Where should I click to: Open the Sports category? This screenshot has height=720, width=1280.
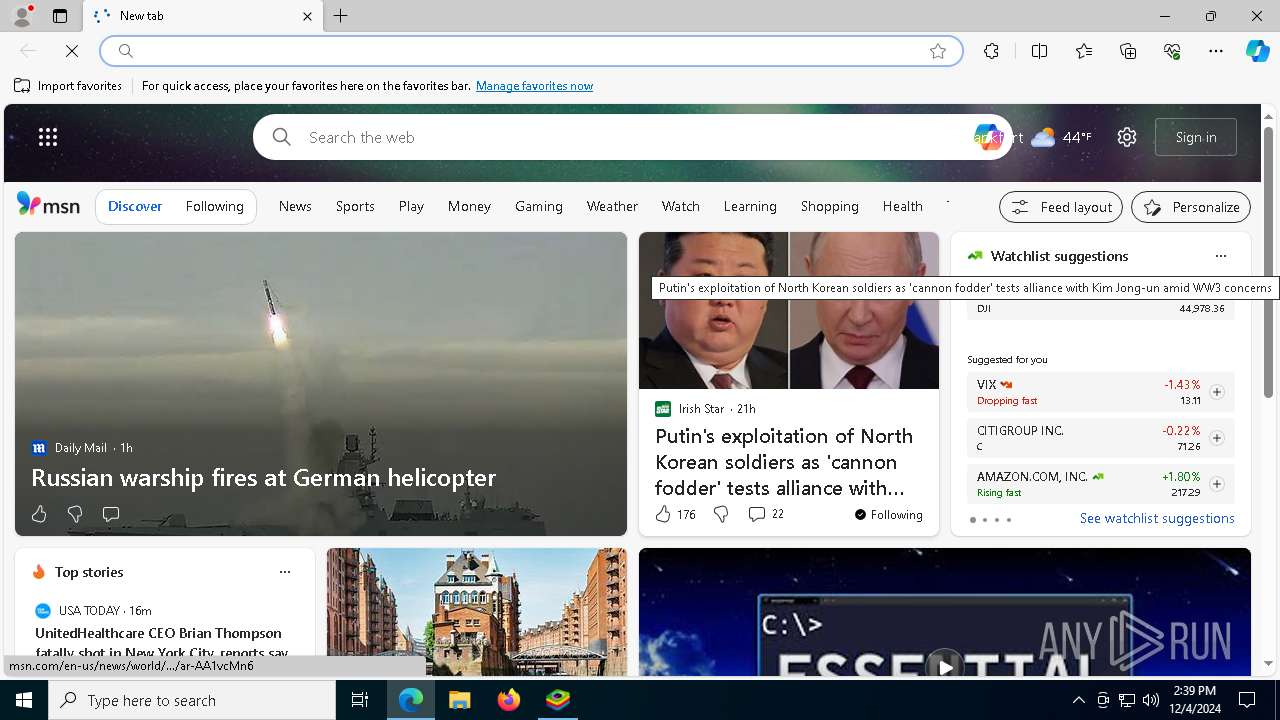point(355,206)
